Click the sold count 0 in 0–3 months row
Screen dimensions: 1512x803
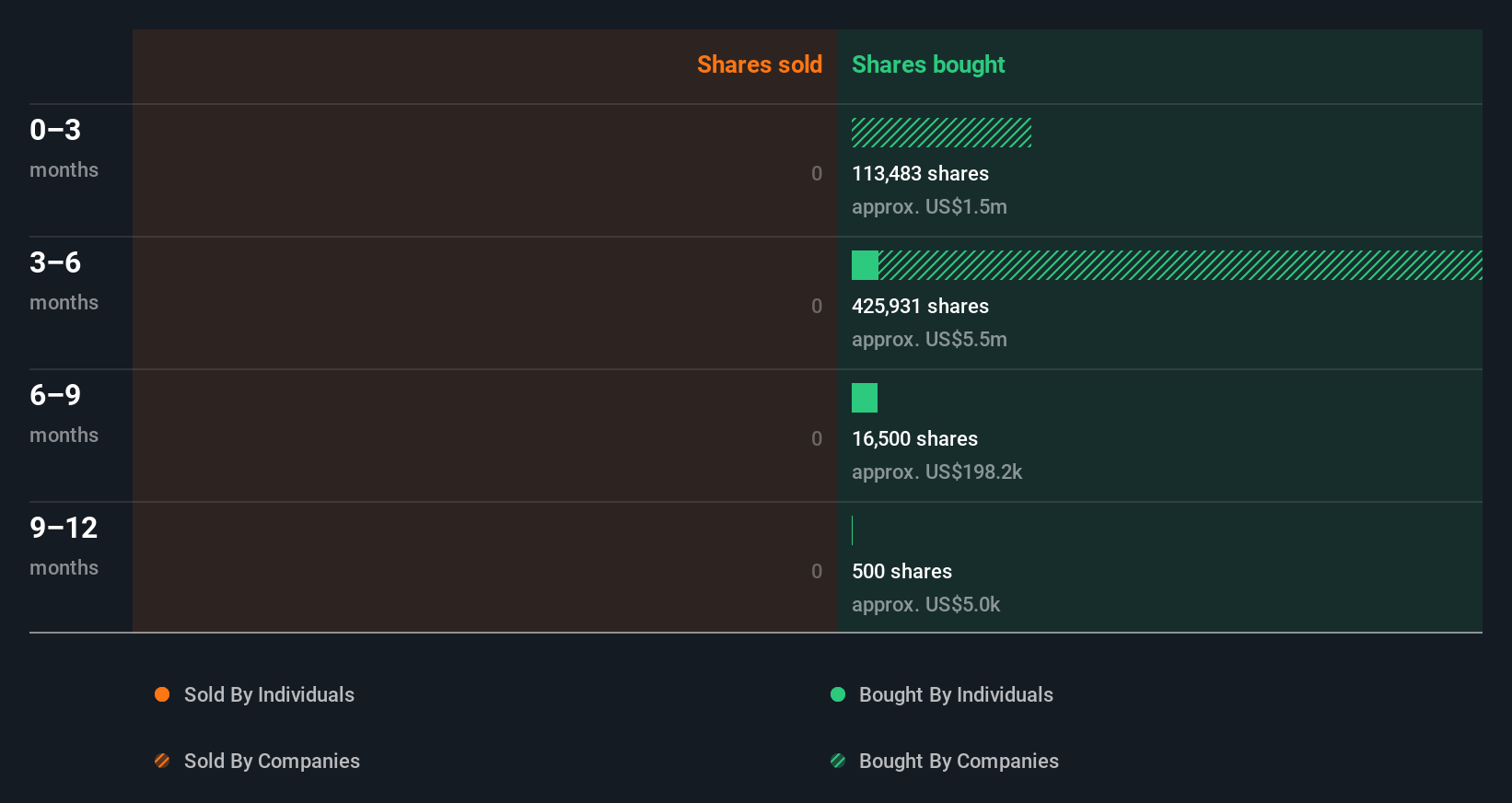pos(817,173)
